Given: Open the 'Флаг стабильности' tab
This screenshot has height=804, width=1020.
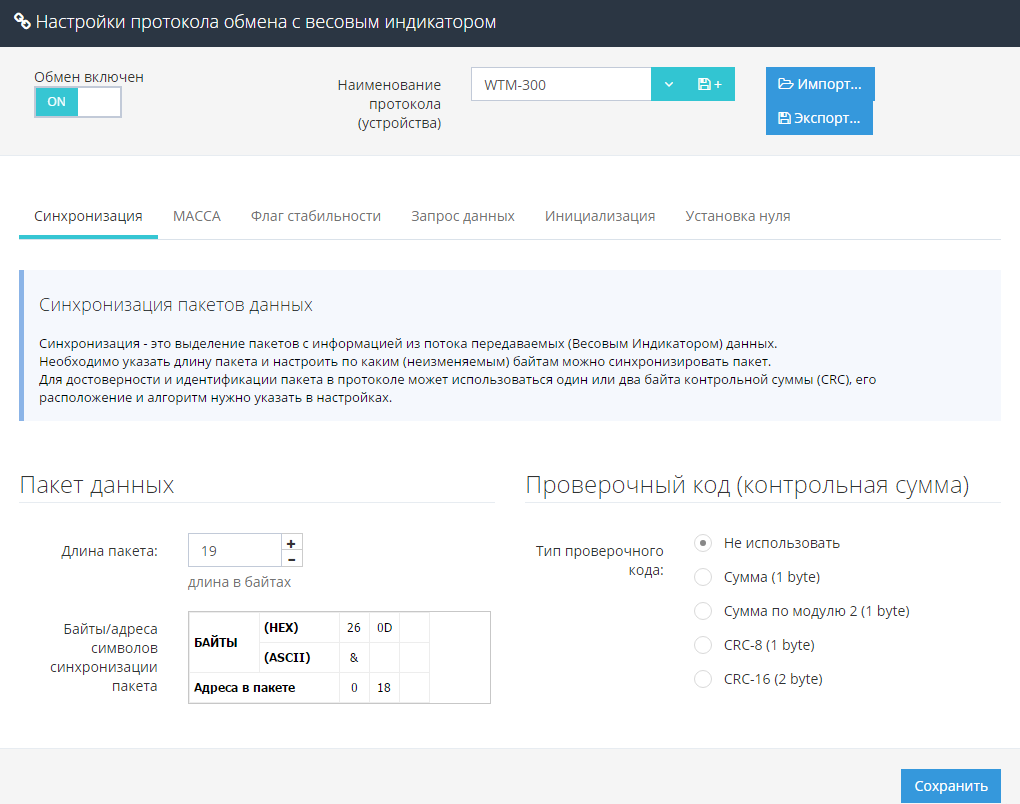Looking at the screenshot, I should (x=315, y=216).
